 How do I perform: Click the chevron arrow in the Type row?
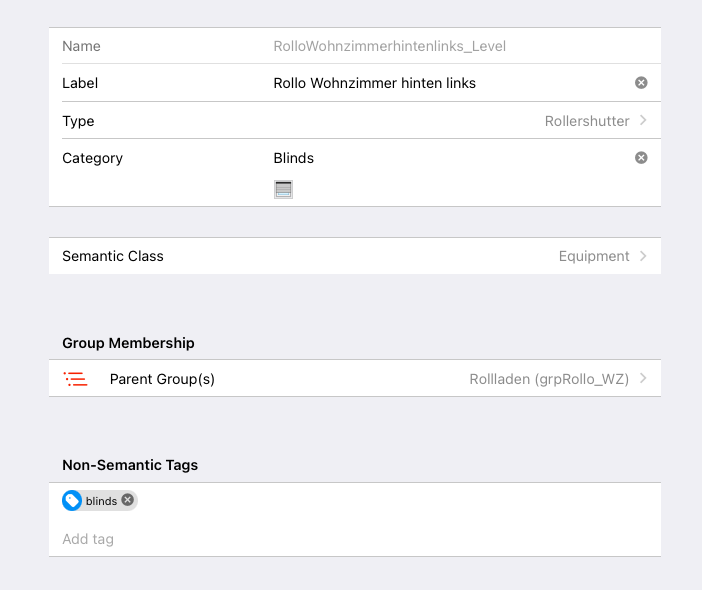coord(643,121)
